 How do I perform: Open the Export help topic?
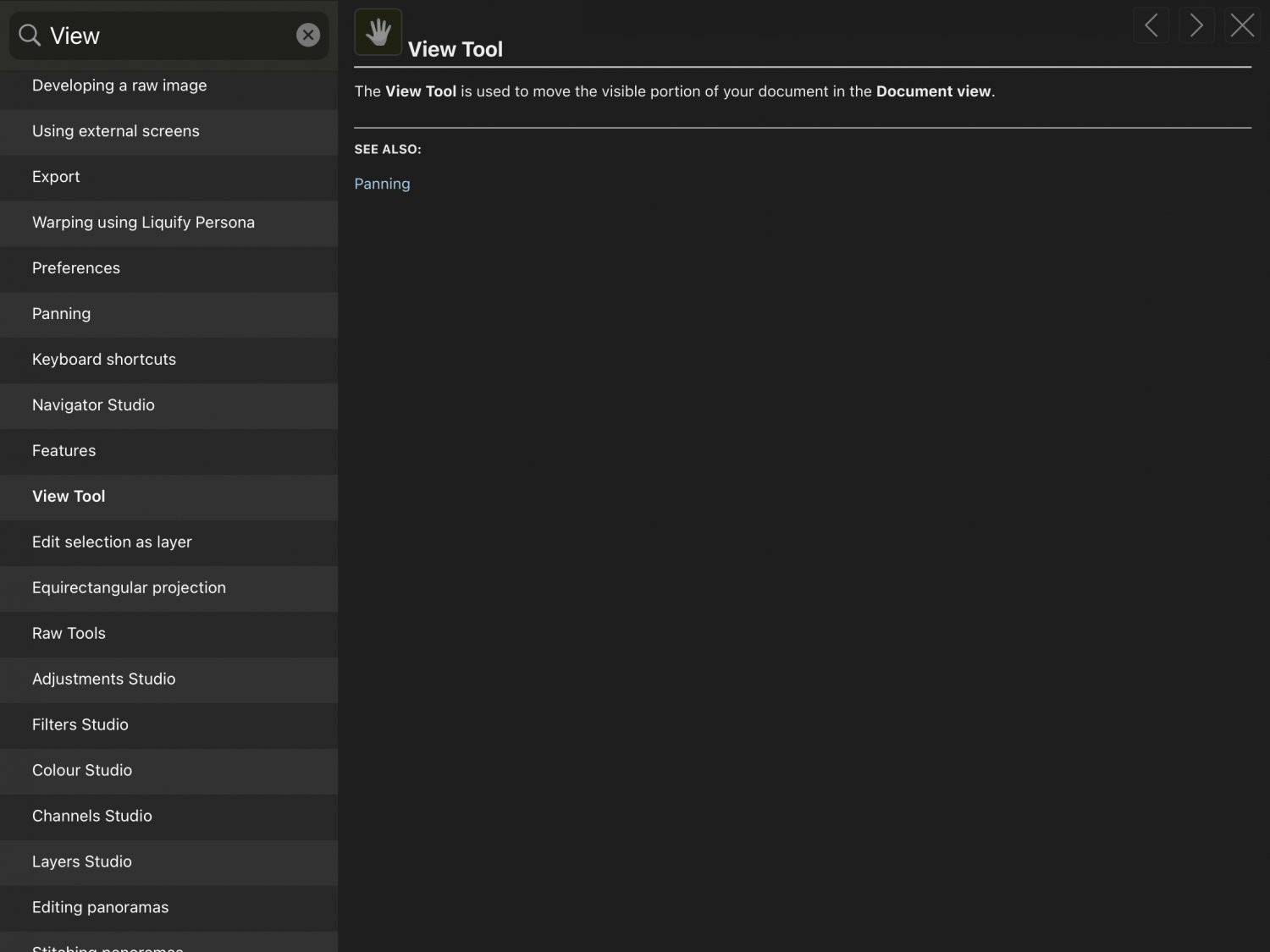pos(56,177)
